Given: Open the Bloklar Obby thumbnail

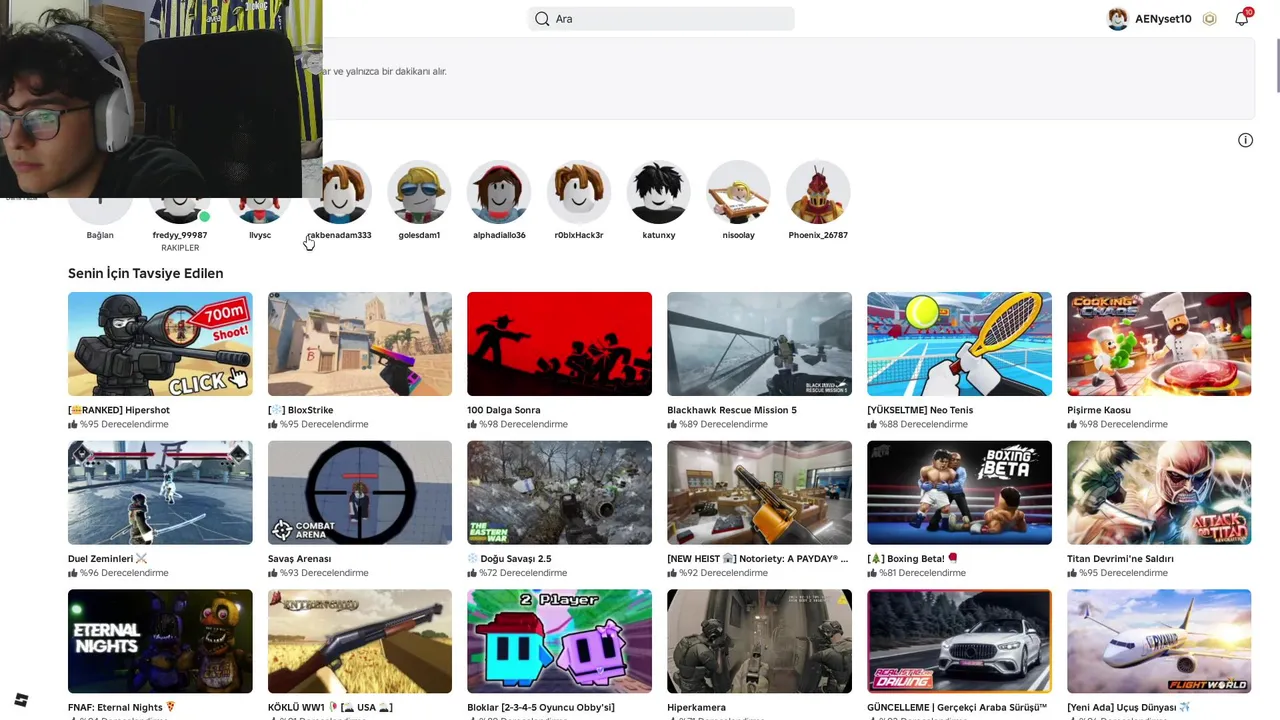Looking at the screenshot, I should coord(559,641).
